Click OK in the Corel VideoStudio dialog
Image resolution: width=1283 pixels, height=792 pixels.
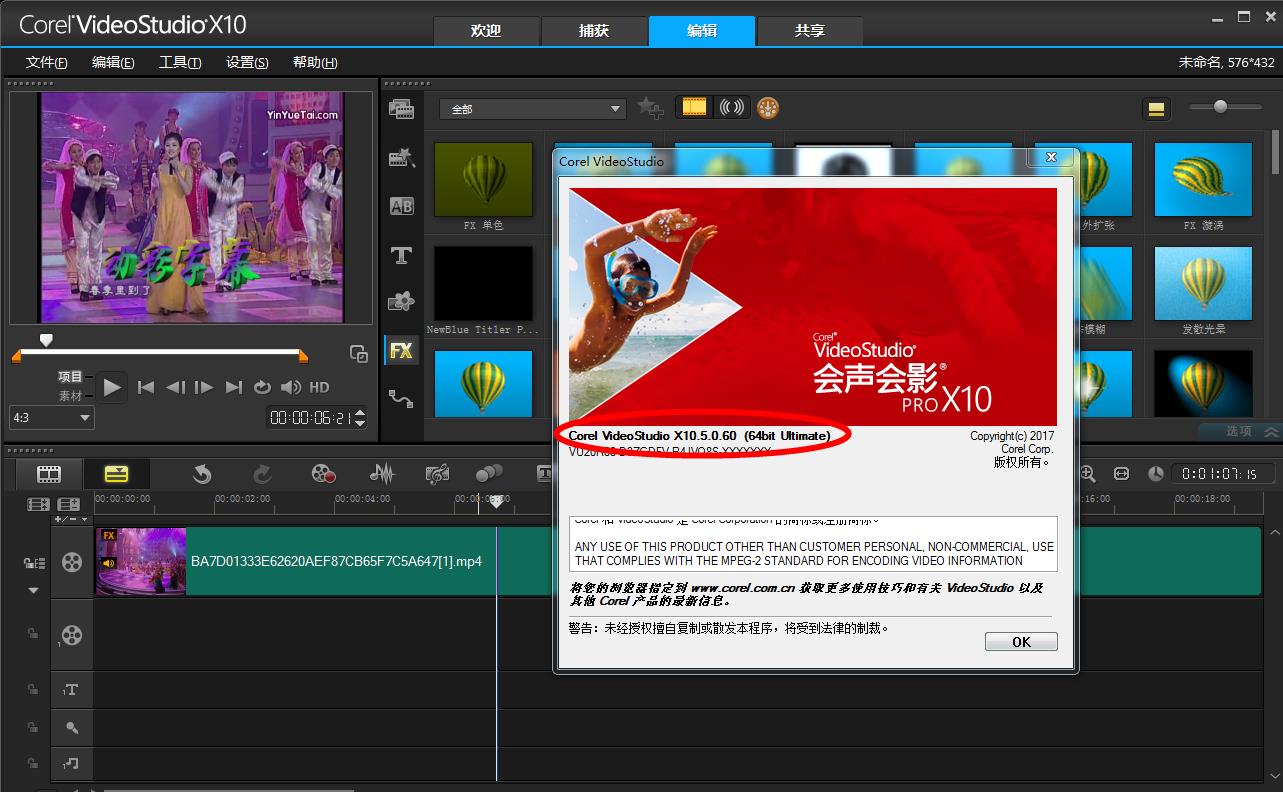1021,642
